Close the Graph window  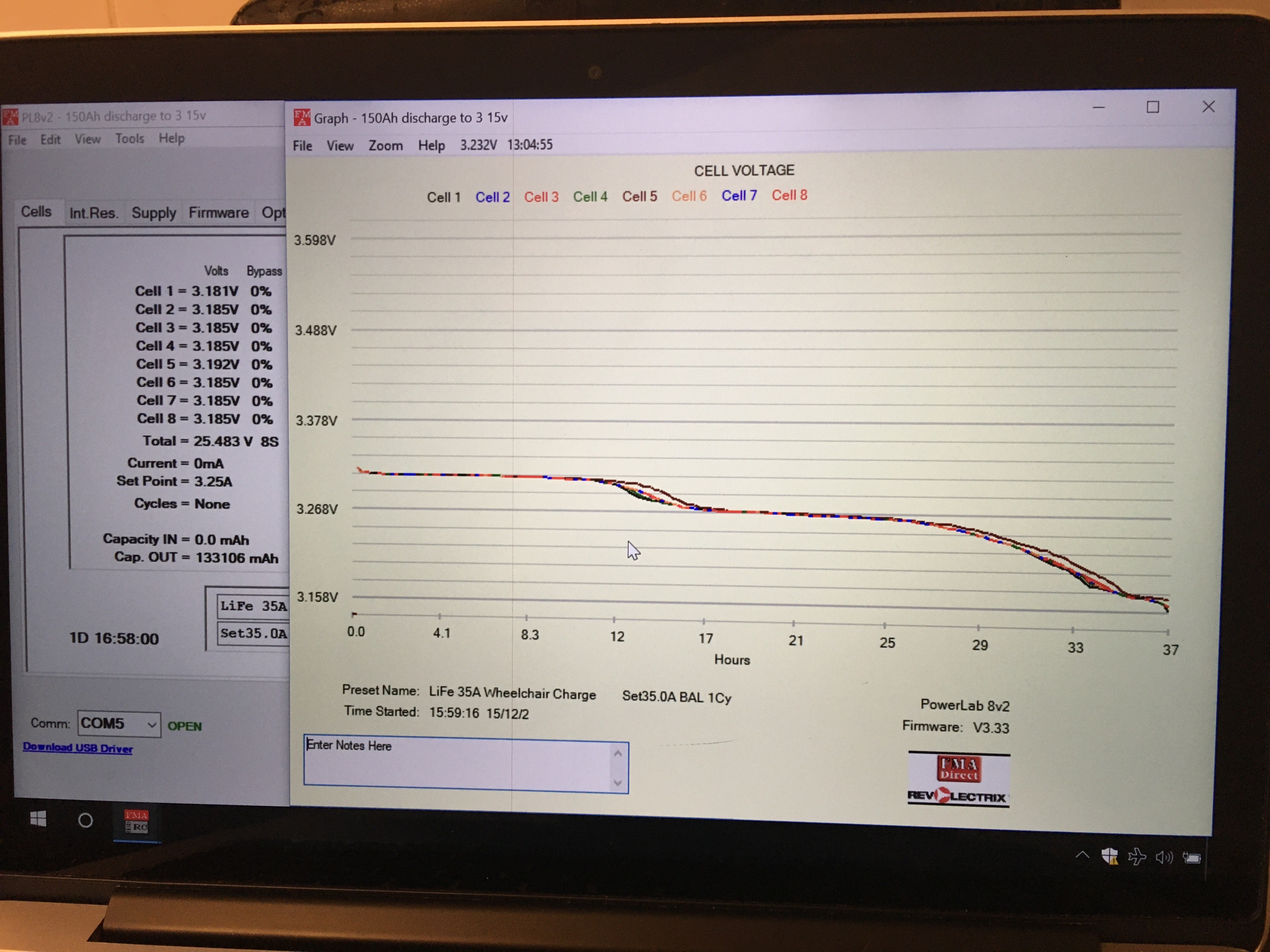pyautogui.click(x=1209, y=107)
